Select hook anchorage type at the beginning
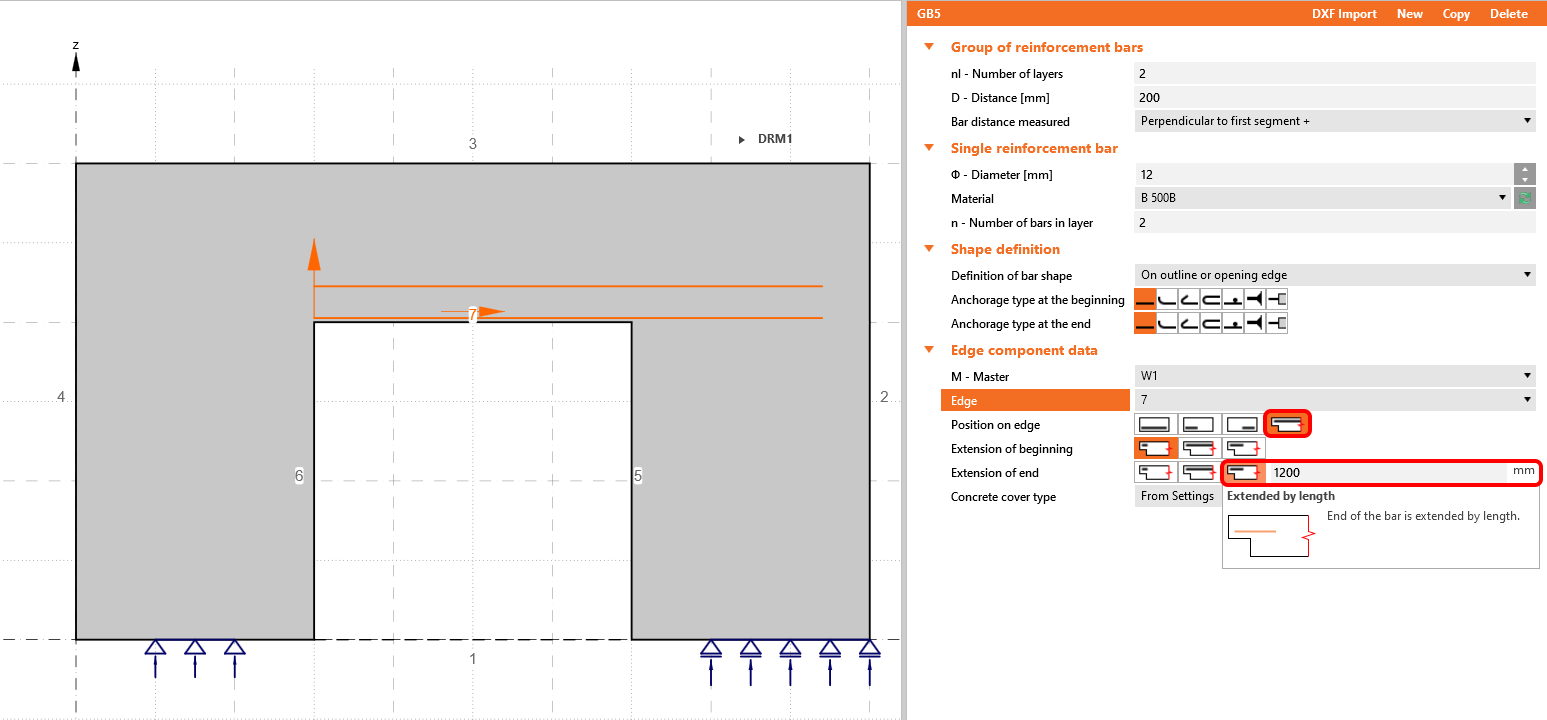Viewport: 1547px width, 720px height. point(1189,299)
